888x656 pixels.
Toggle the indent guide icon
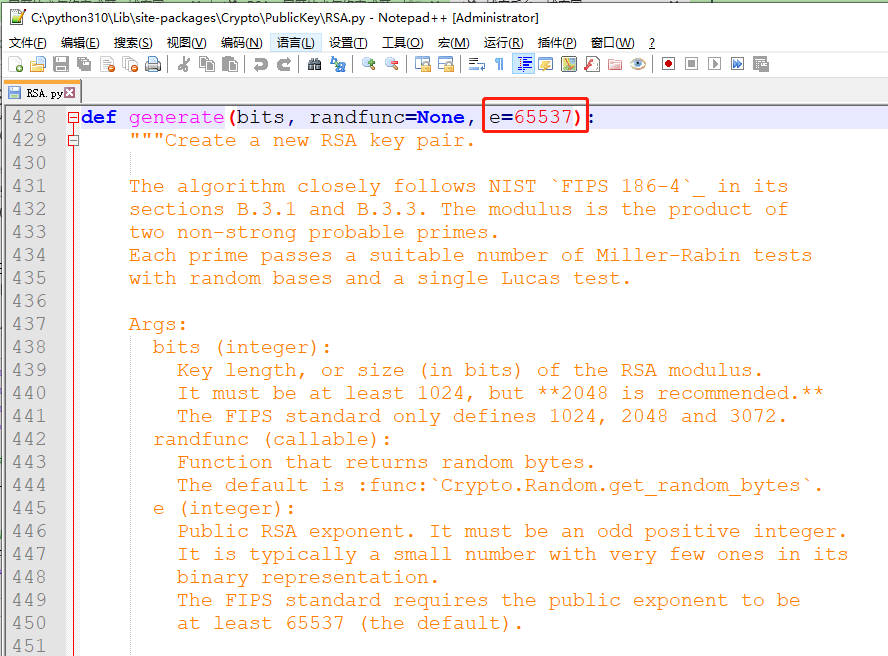(523, 65)
